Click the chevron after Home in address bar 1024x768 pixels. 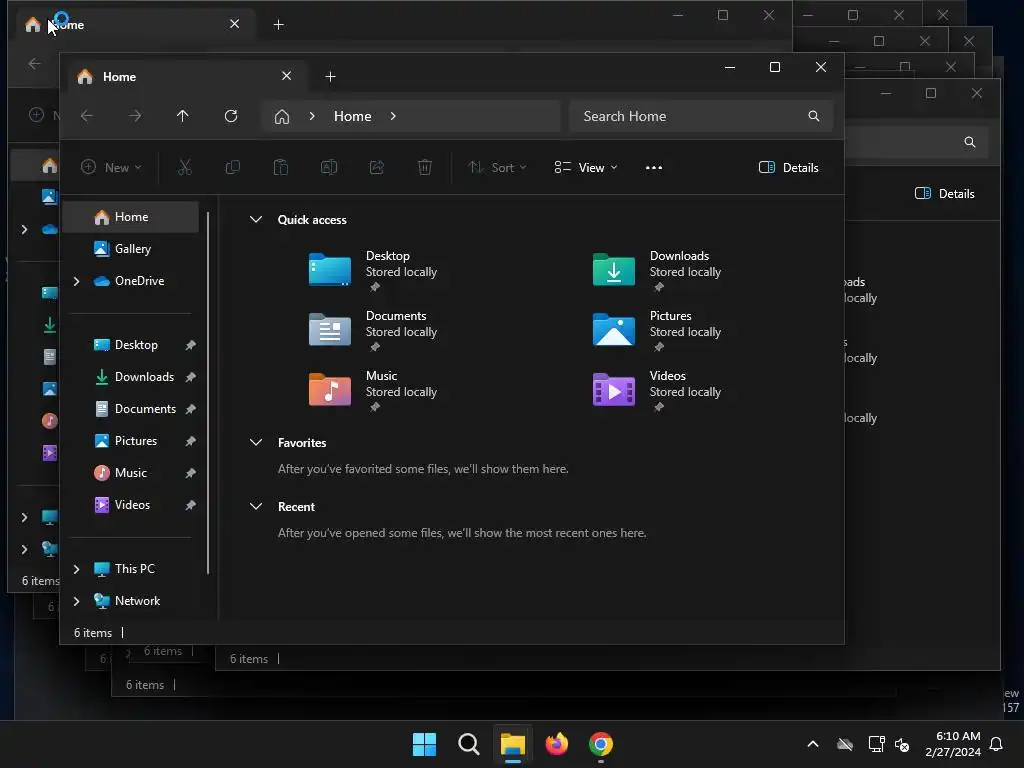(x=393, y=116)
